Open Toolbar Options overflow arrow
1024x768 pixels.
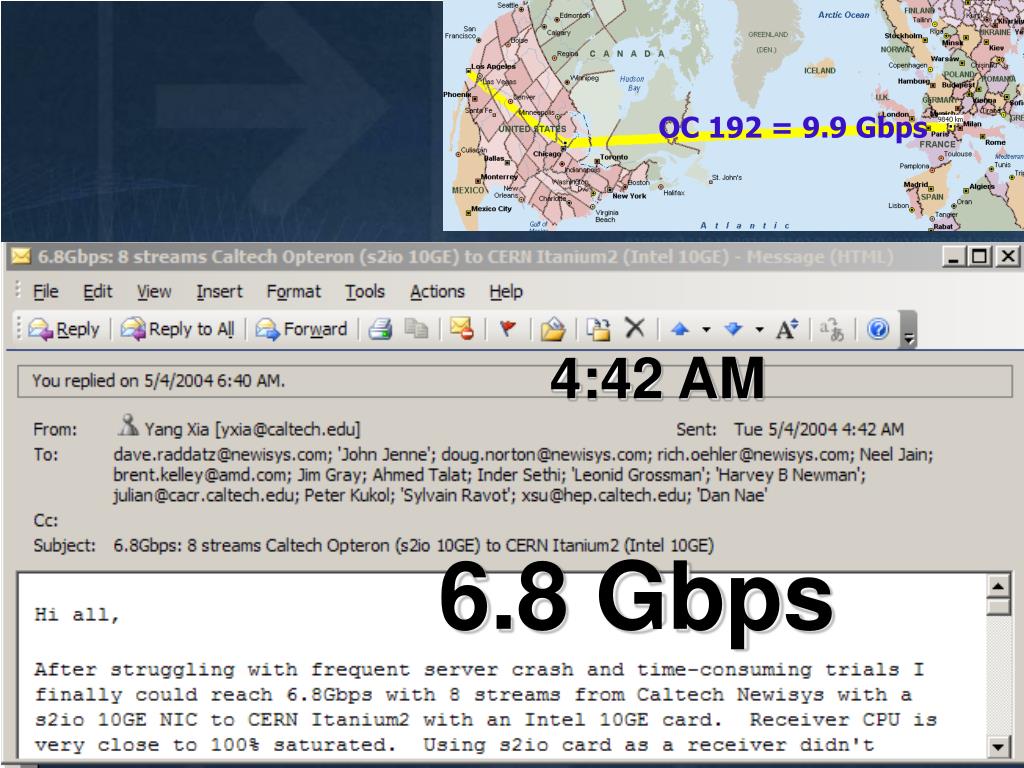tap(908, 330)
